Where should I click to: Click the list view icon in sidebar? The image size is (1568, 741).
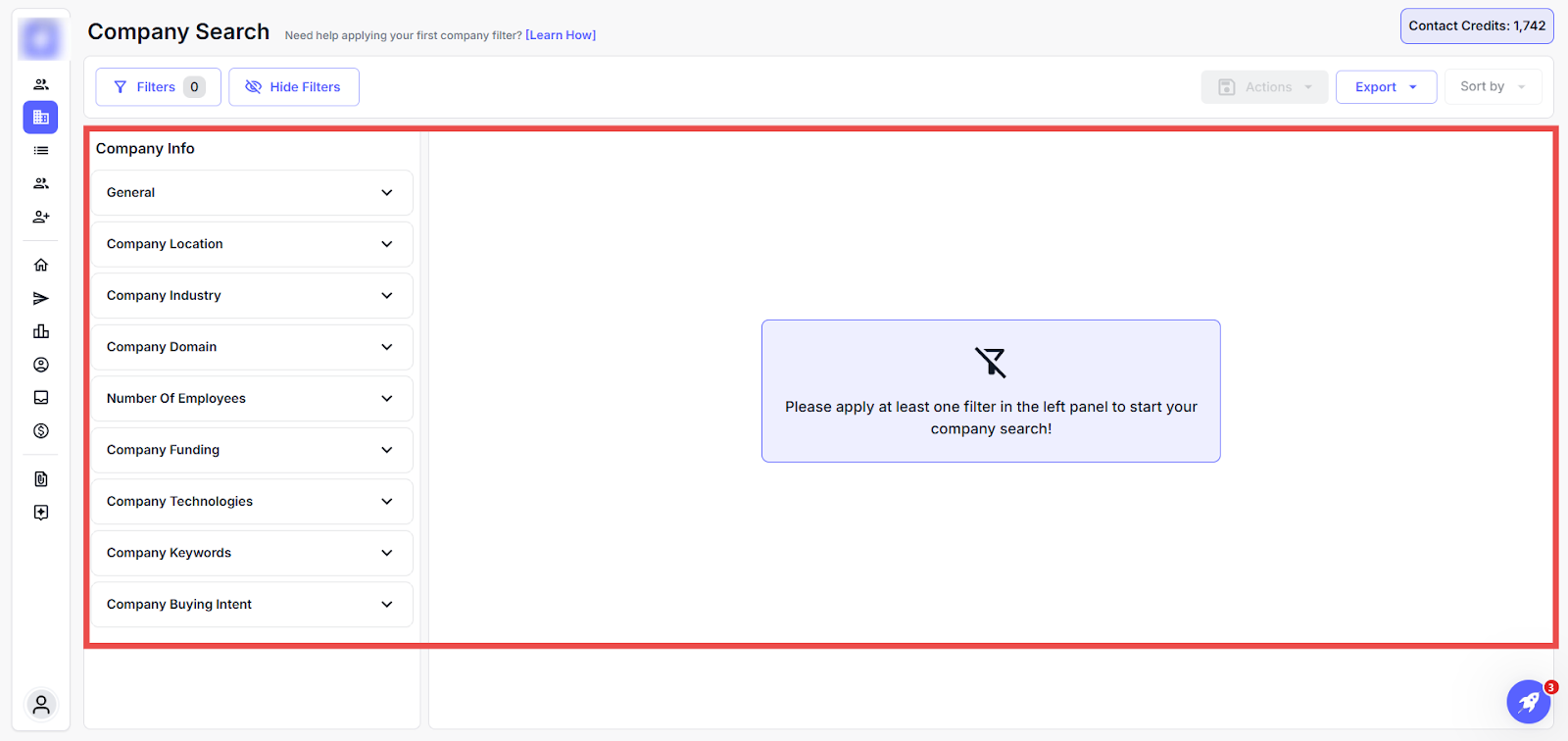(x=41, y=151)
